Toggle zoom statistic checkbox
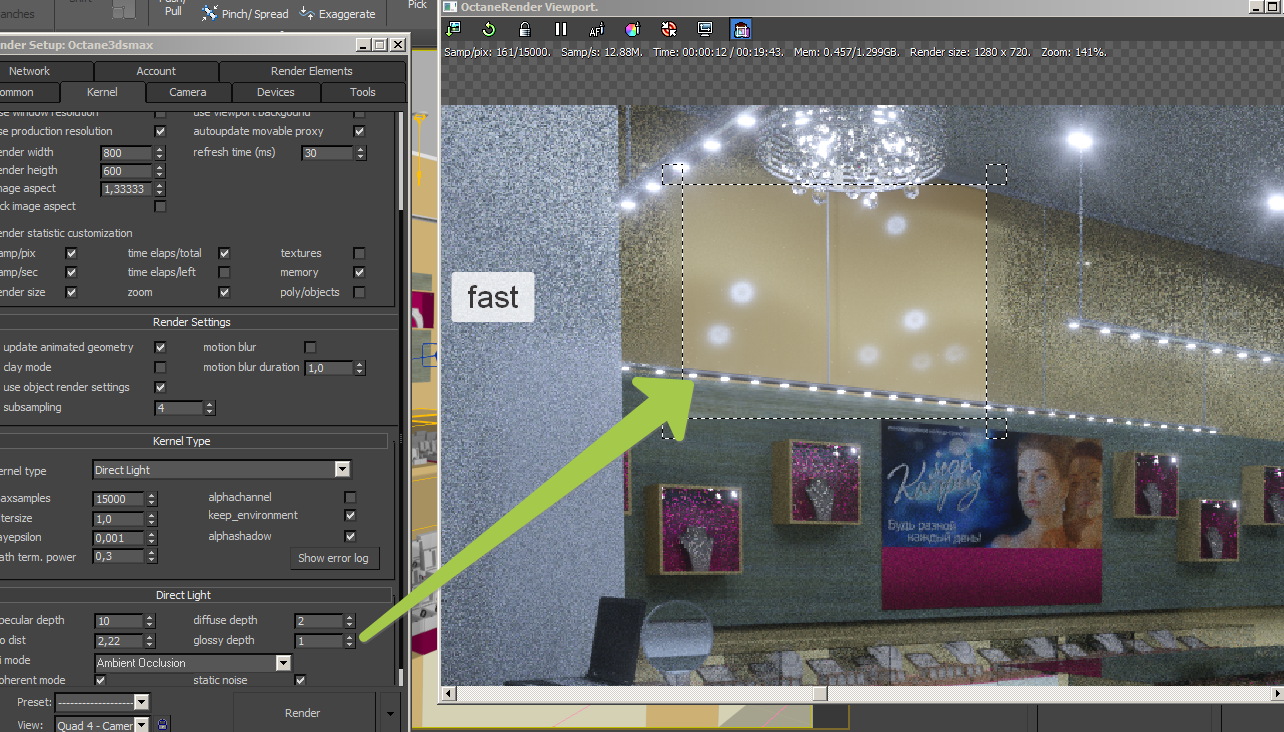 coord(224,292)
